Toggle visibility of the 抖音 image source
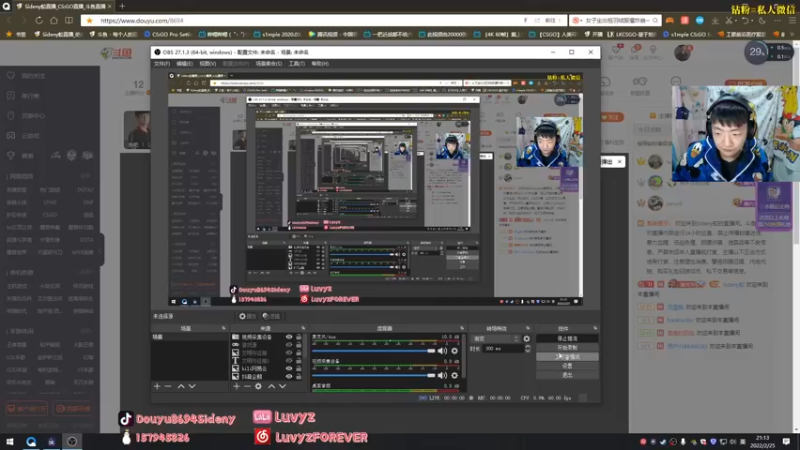Image resolution: width=800 pixels, height=450 pixels. coord(289,377)
